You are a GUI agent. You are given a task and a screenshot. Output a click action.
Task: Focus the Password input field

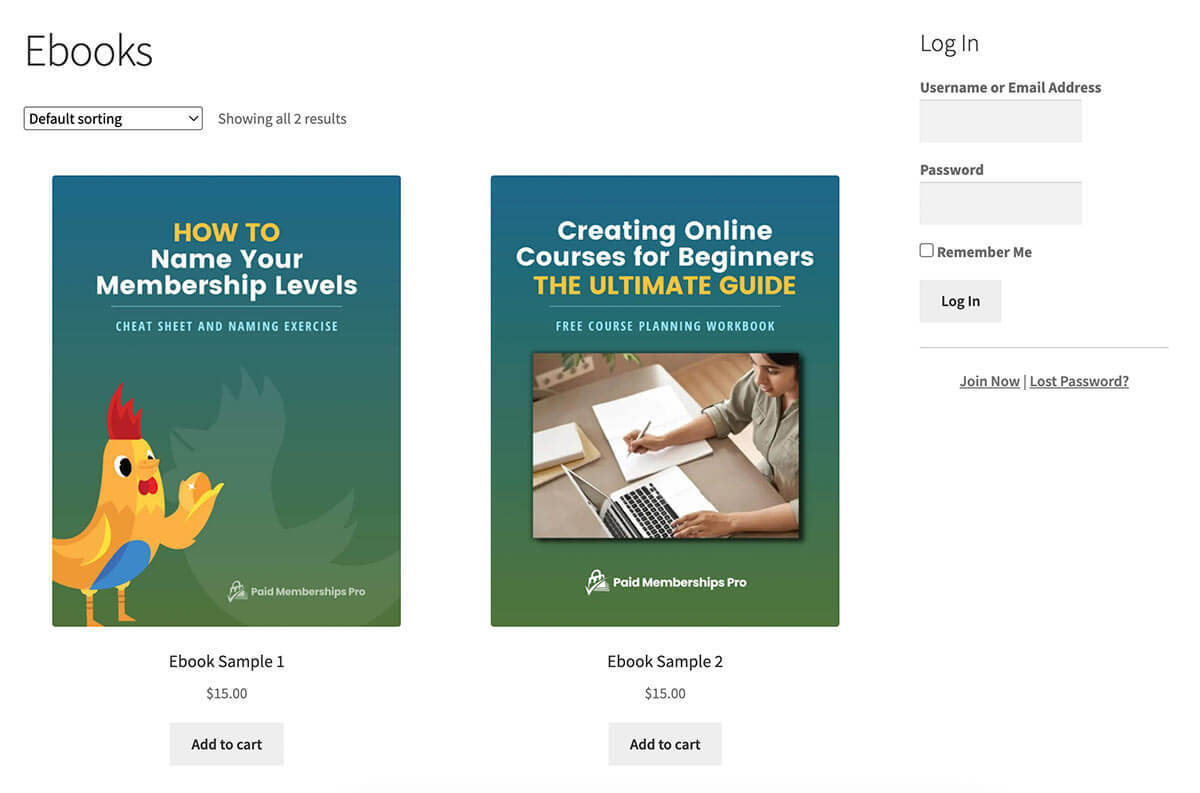point(1001,203)
